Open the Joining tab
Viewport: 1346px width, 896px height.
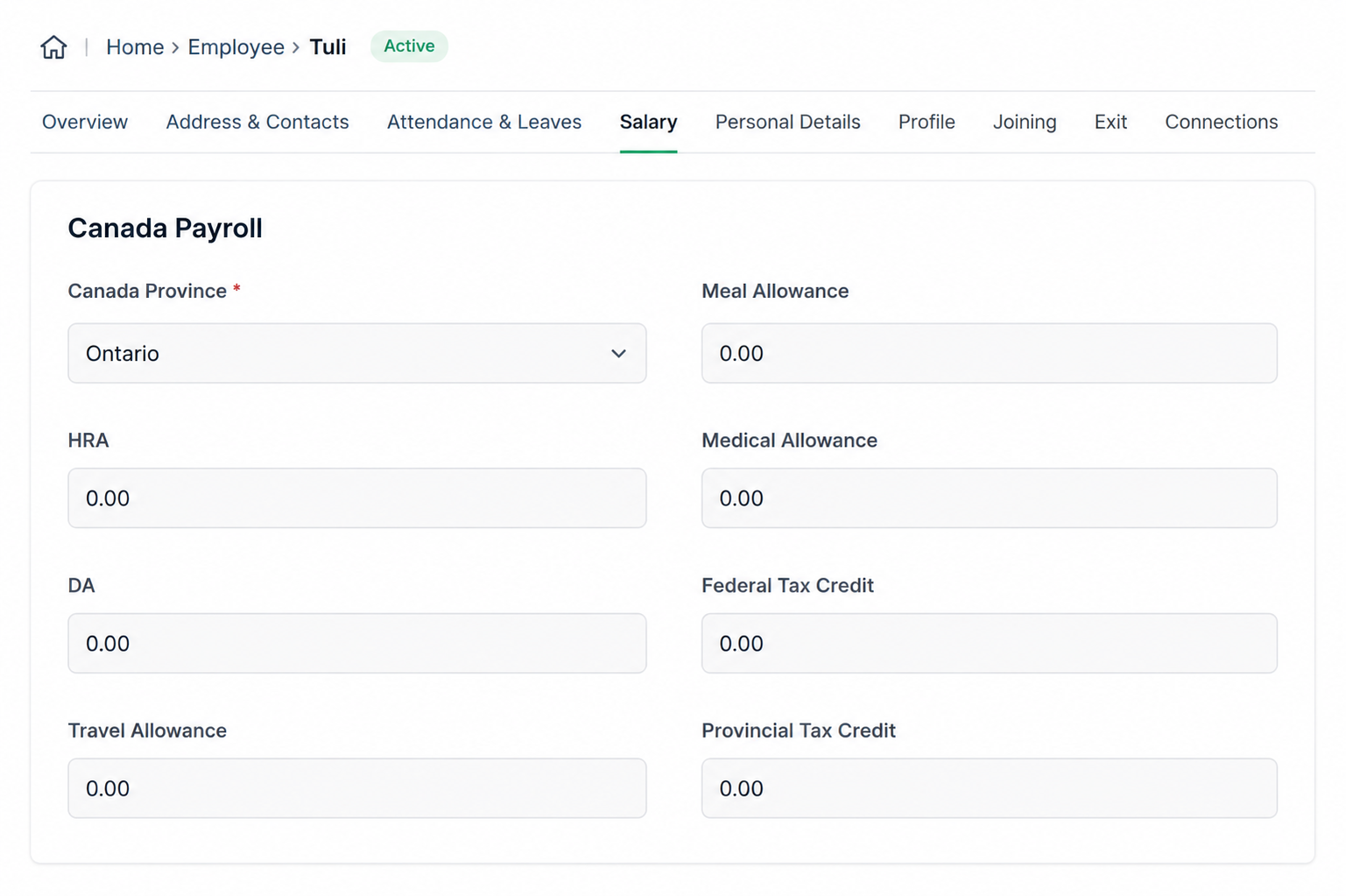[x=1025, y=122]
